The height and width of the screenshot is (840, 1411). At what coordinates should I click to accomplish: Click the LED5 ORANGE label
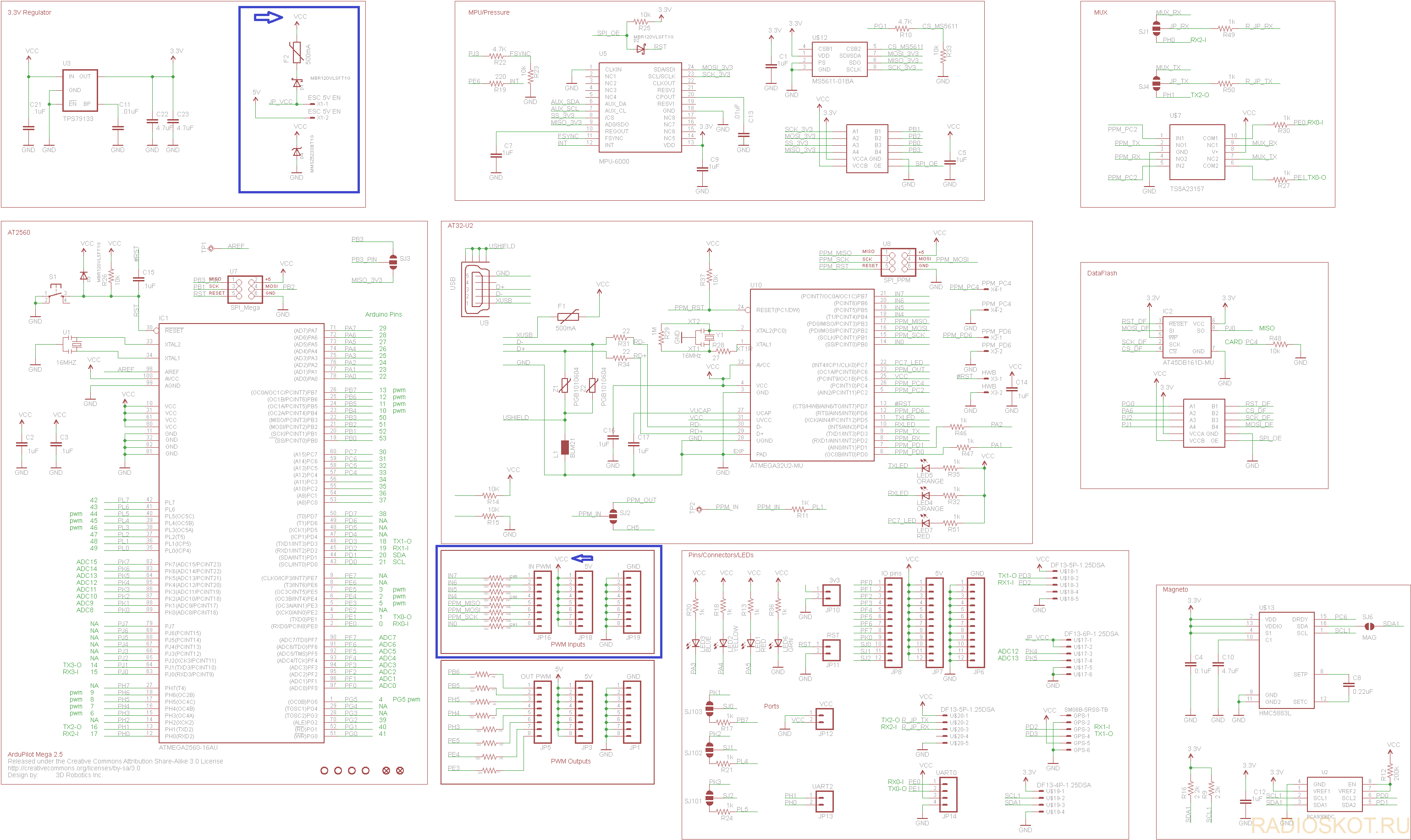point(930,478)
